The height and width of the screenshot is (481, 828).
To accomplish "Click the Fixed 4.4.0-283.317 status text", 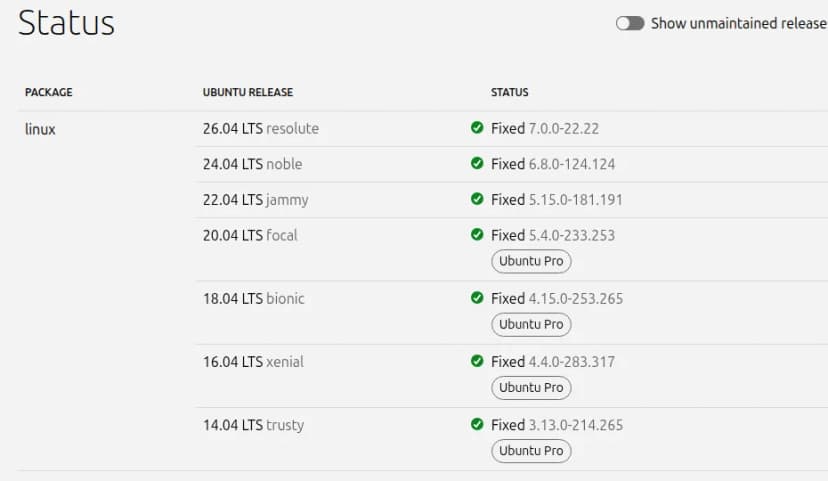I will point(553,362).
